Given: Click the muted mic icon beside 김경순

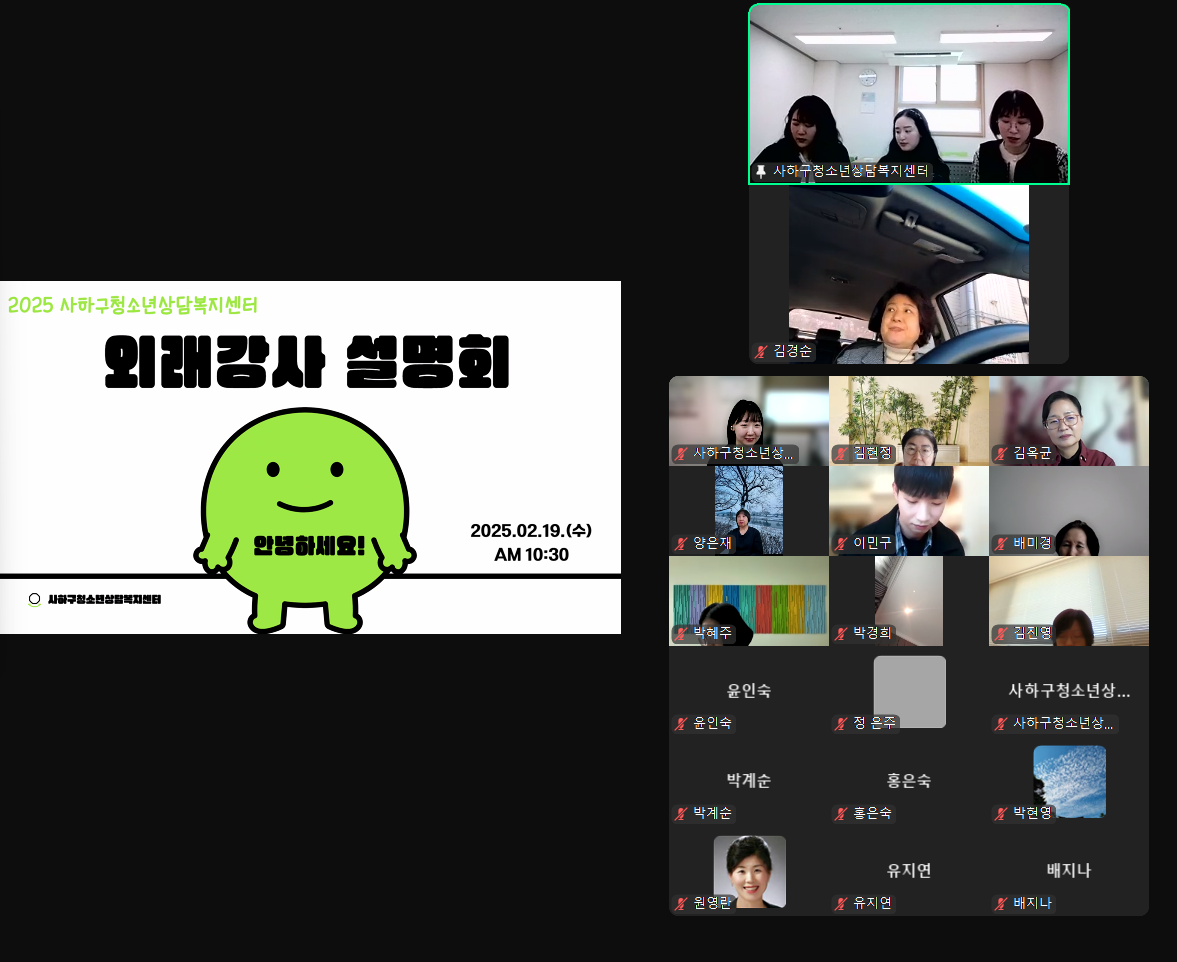Looking at the screenshot, I should coord(762,352).
